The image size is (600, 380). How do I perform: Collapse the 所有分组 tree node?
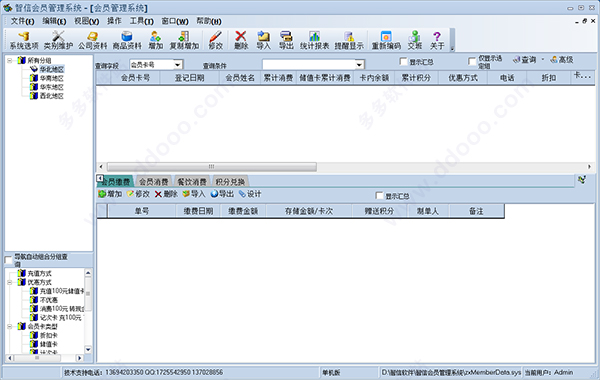(10, 60)
